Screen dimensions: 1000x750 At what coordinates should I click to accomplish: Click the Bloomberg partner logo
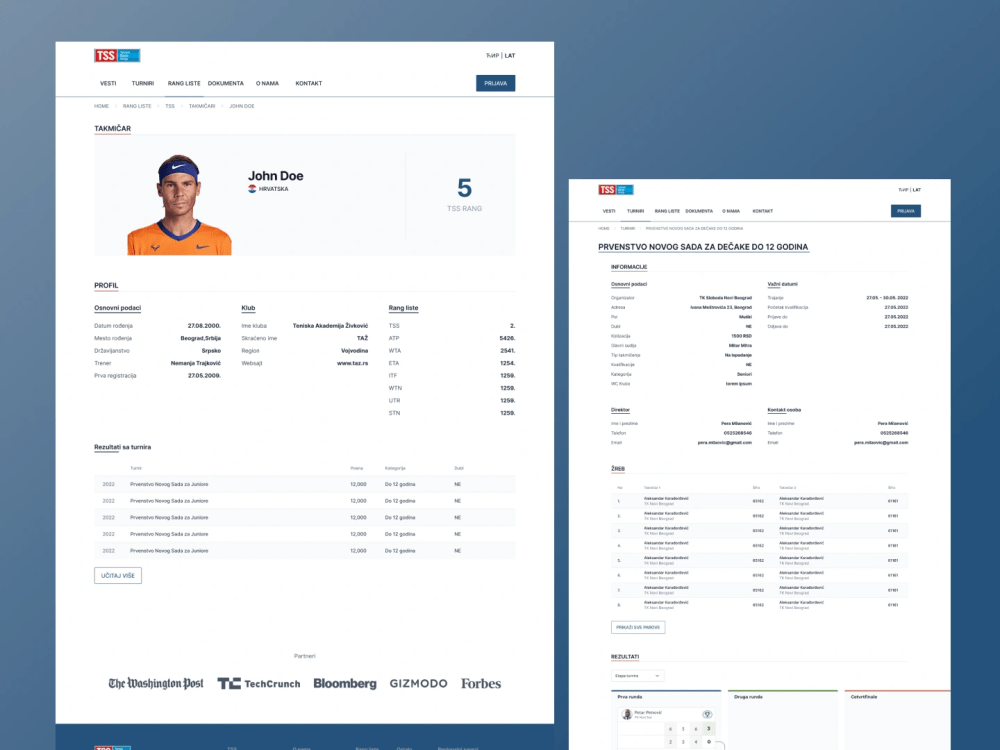coord(345,683)
